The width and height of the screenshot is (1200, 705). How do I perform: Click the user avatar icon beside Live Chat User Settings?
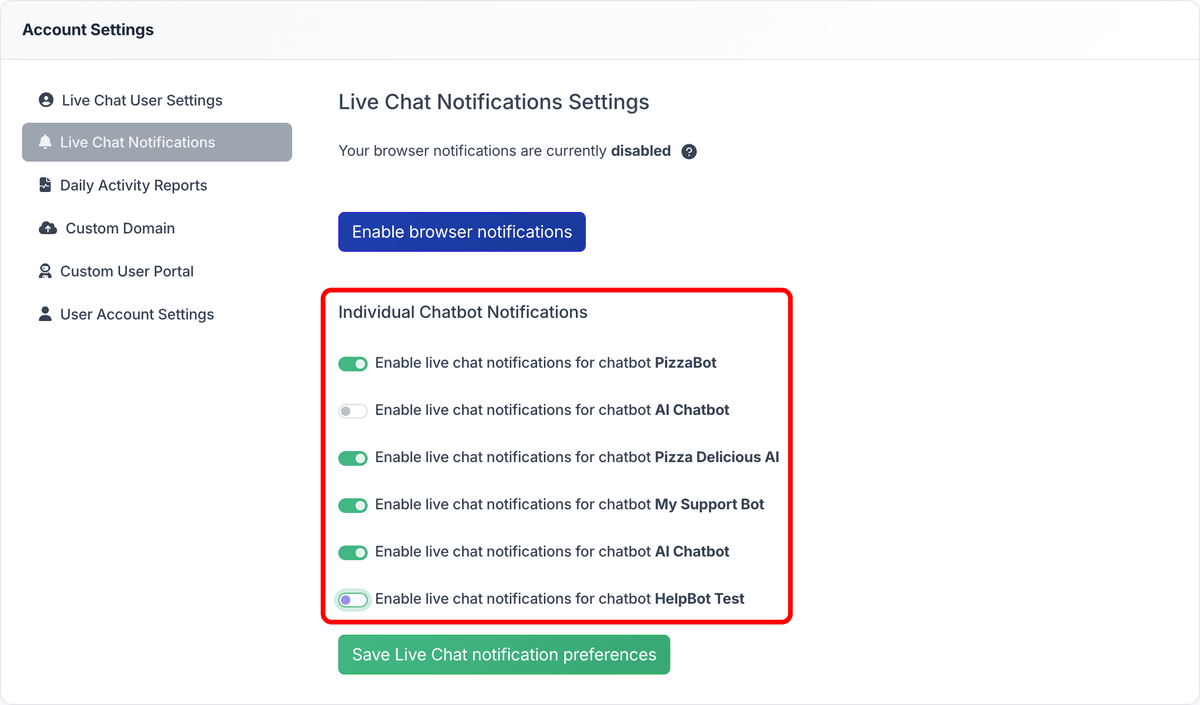coord(44,99)
